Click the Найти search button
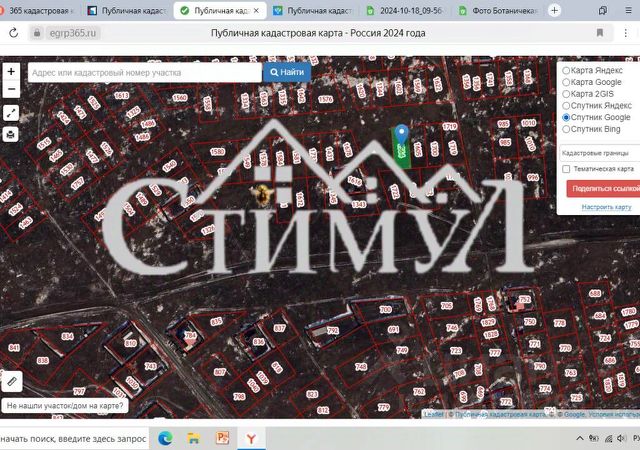The height and width of the screenshot is (450, 640). (287, 72)
